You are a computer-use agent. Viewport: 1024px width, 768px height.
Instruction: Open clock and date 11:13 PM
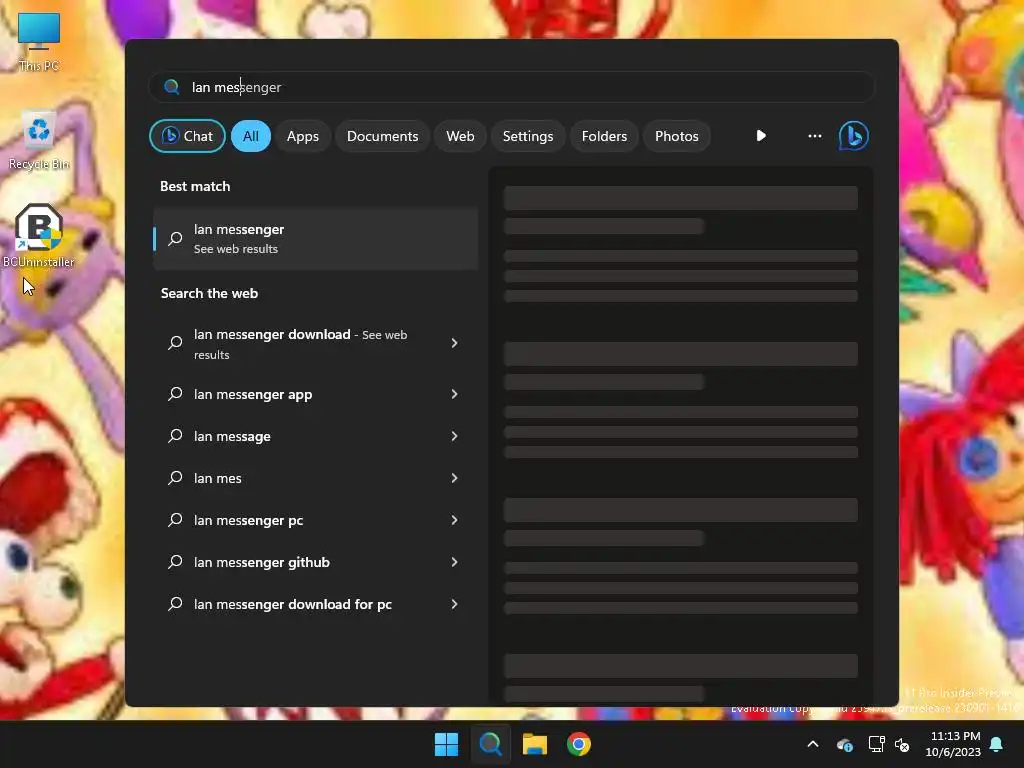point(953,744)
